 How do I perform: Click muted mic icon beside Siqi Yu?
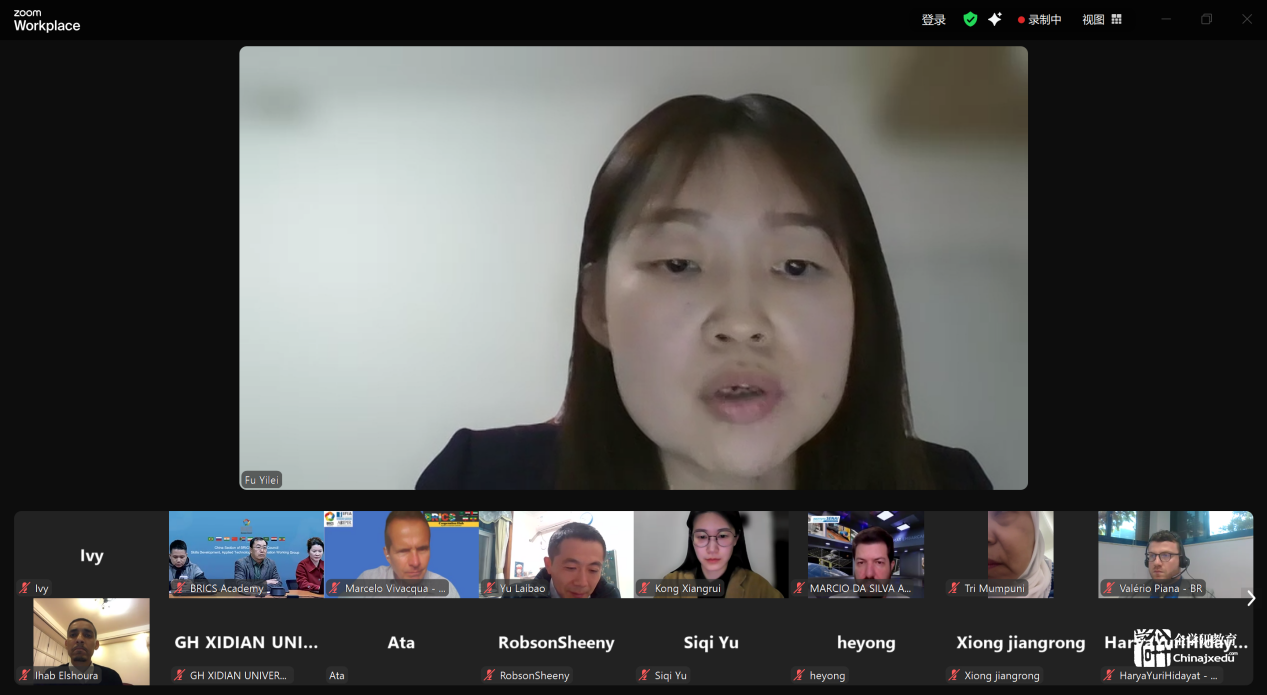click(x=645, y=676)
